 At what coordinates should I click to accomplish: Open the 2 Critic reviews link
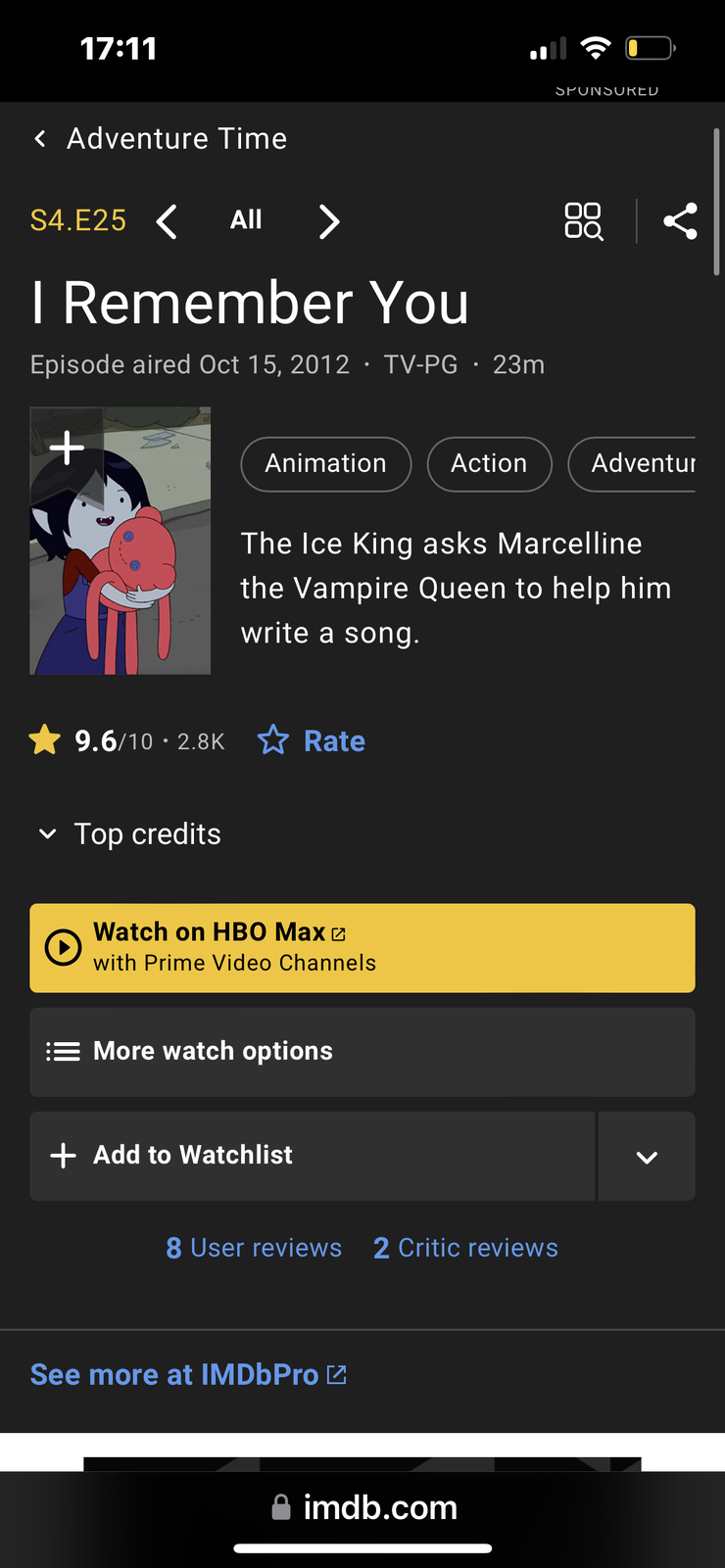(x=465, y=1248)
